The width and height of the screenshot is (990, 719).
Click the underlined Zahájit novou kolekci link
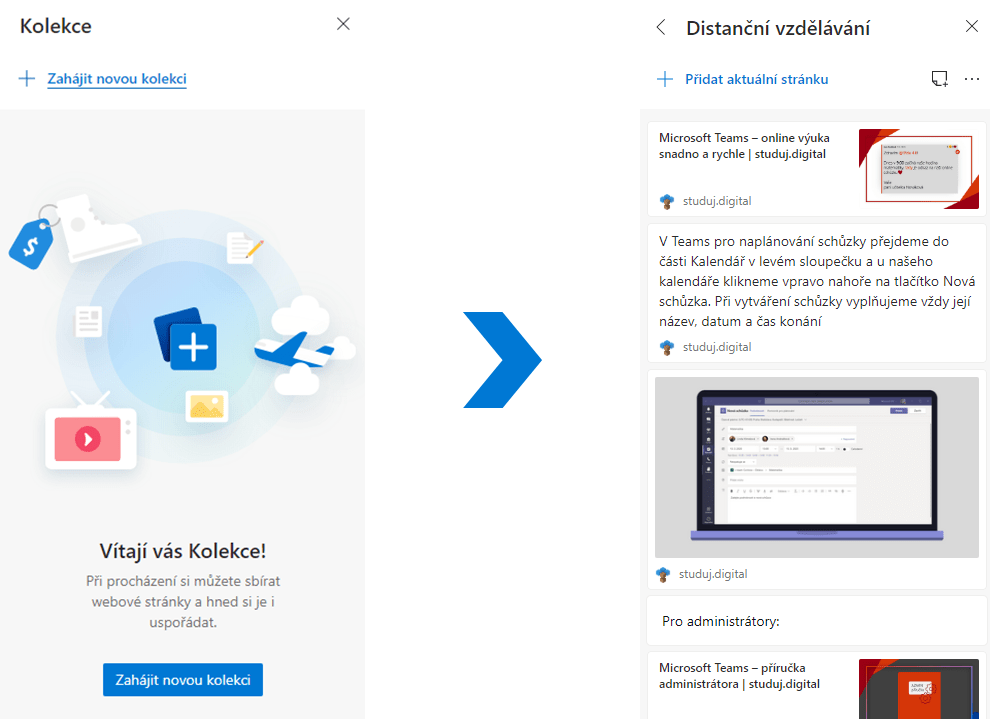tap(116, 79)
